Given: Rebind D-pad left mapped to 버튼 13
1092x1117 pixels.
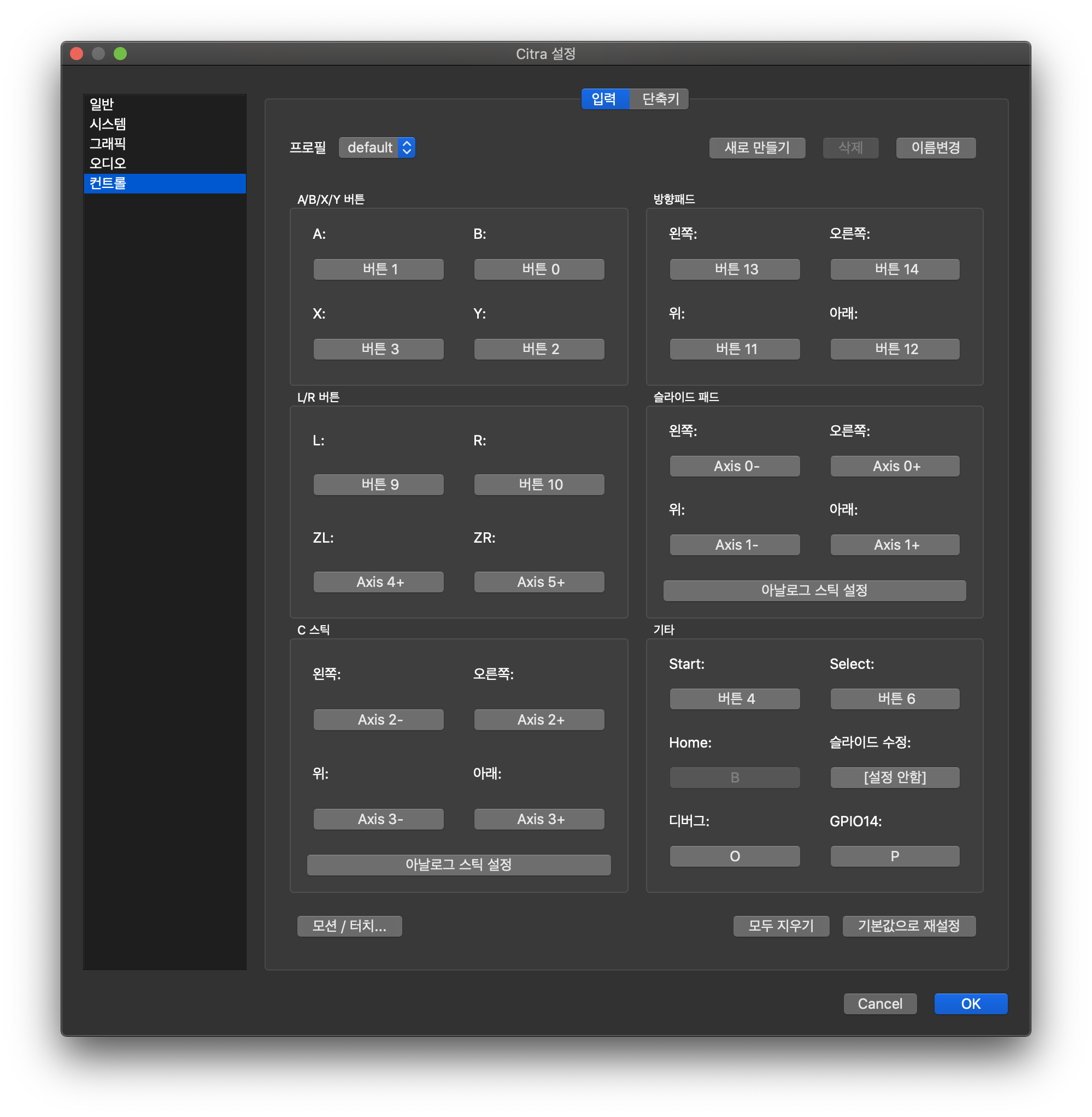Looking at the screenshot, I should coord(735,269).
